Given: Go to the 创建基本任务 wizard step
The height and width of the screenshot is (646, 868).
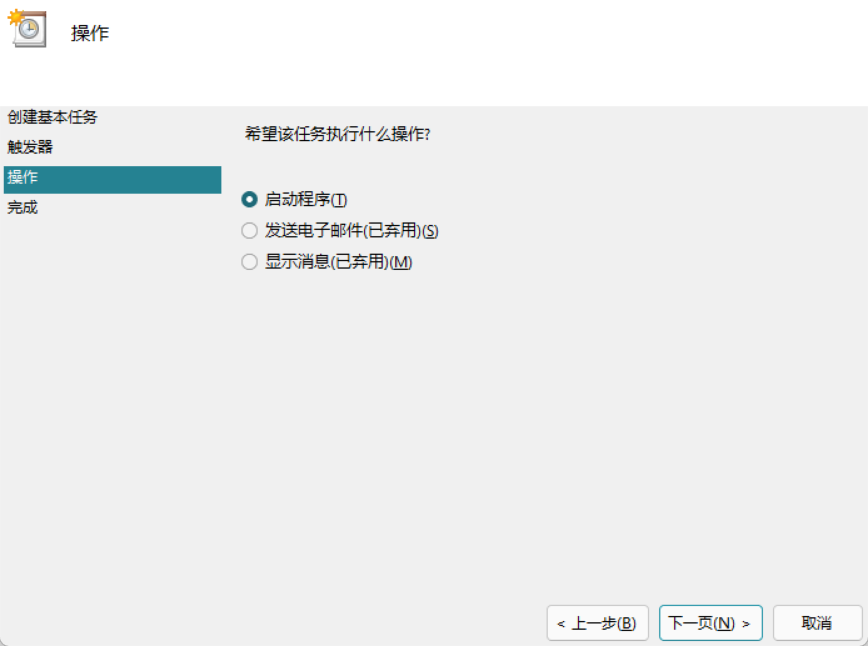Looking at the screenshot, I should tap(52, 117).
